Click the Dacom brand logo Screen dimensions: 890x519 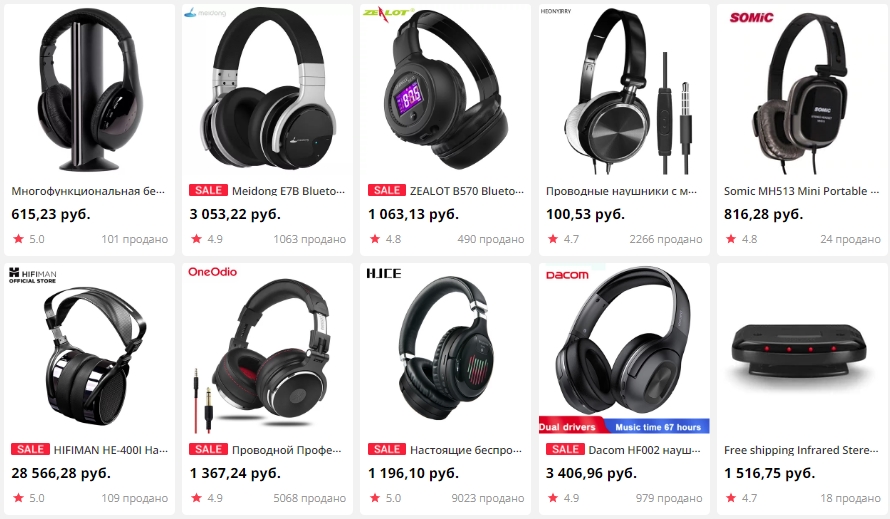click(567, 275)
